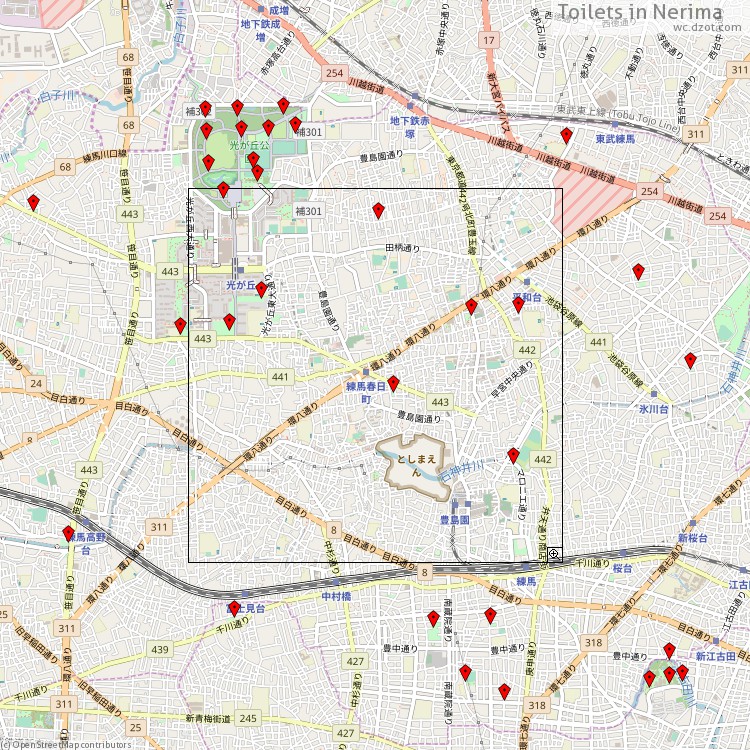Click the toilet marker above 氷川台 on right edge
750x750 pixels.
pos(690,360)
